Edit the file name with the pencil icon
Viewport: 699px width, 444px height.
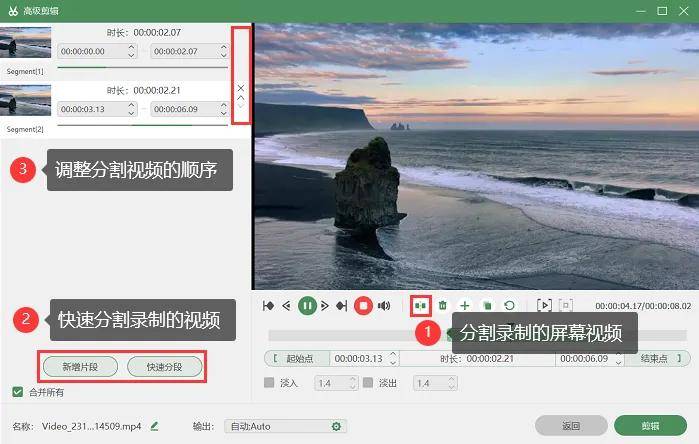pyautogui.click(x=154, y=426)
